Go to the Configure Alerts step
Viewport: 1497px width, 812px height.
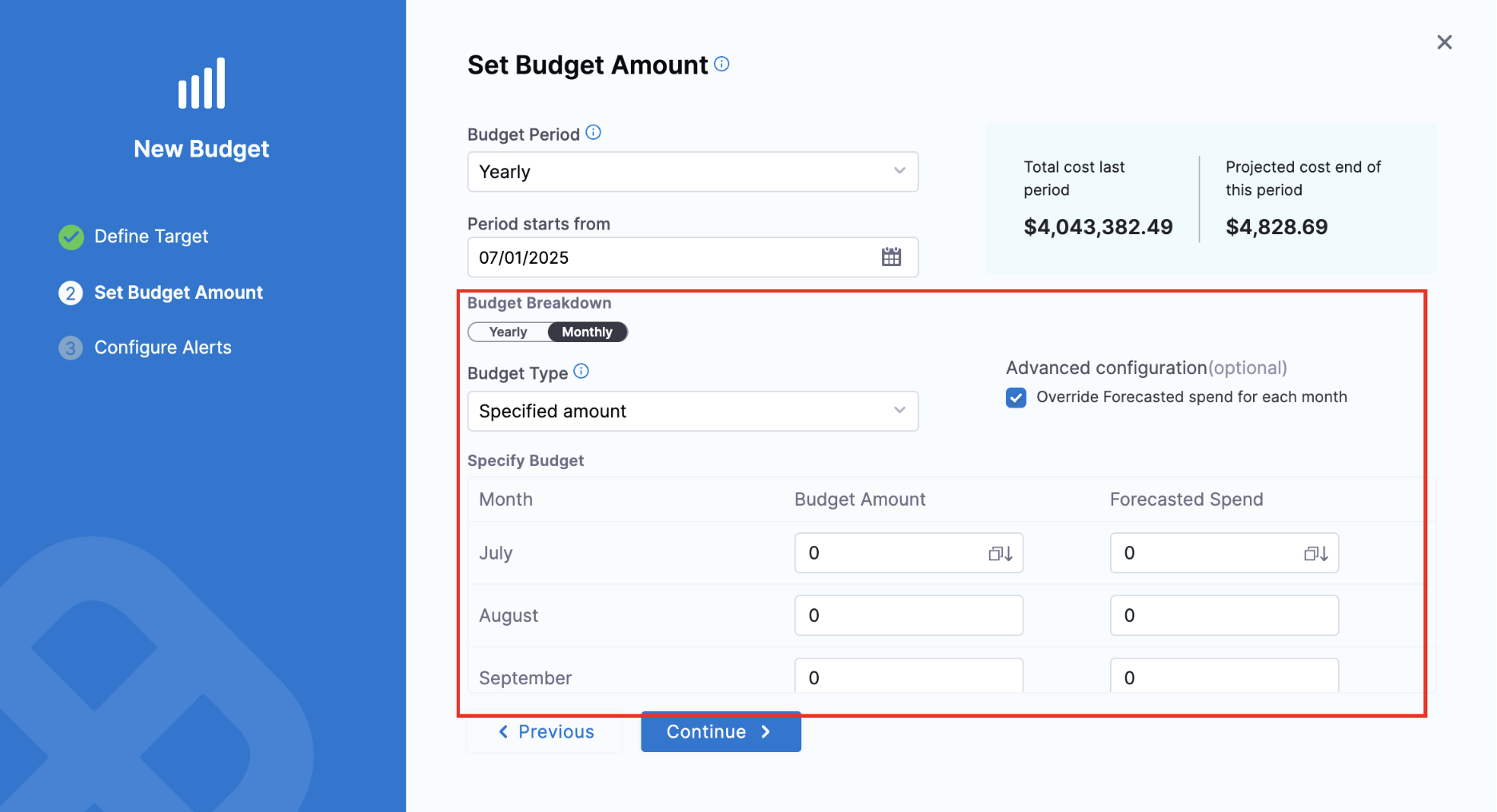[x=162, y=348]
